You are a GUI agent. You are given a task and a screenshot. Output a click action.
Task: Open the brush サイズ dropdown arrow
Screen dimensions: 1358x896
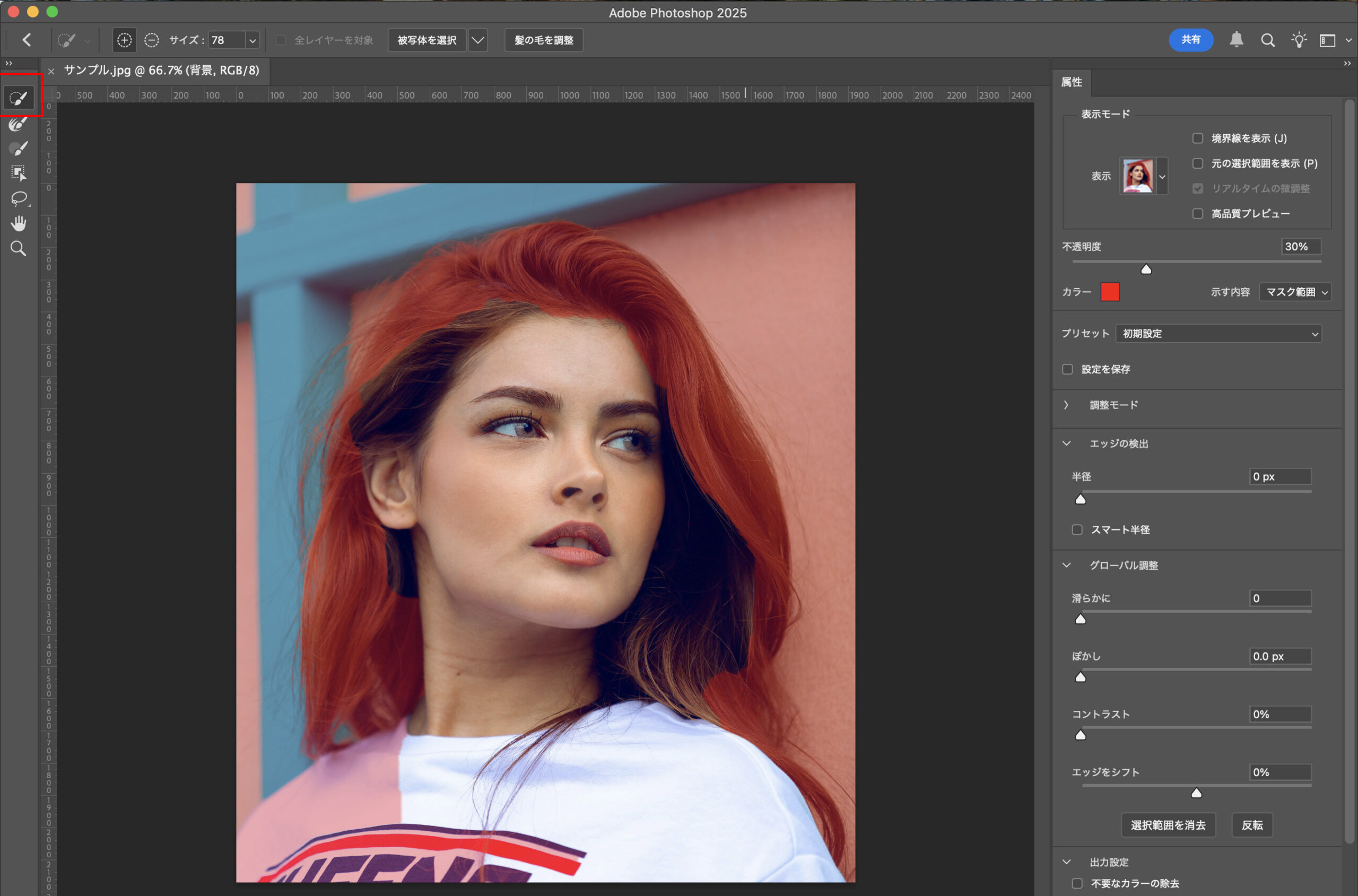253,40
